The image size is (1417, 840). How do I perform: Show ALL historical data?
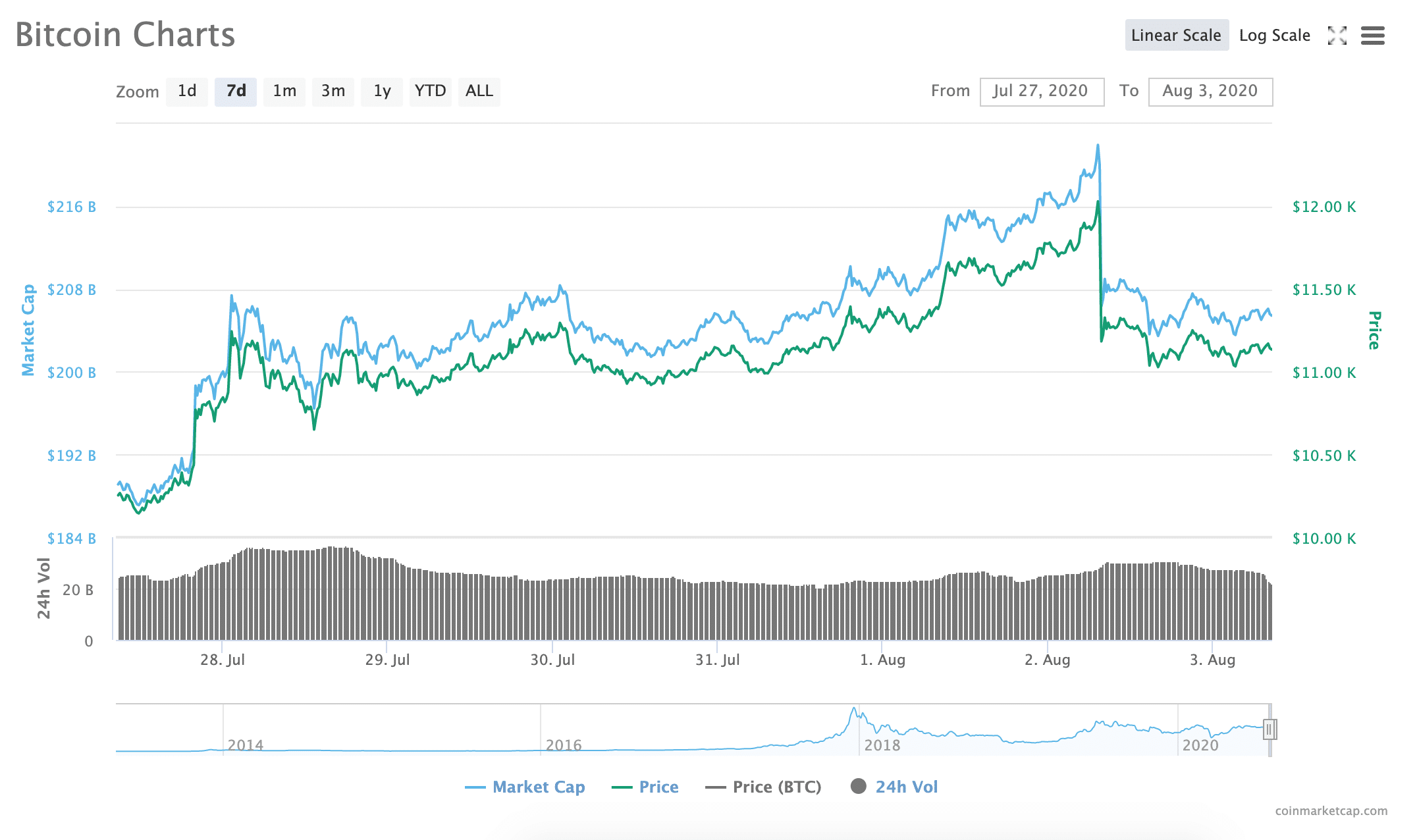(479, 91)
